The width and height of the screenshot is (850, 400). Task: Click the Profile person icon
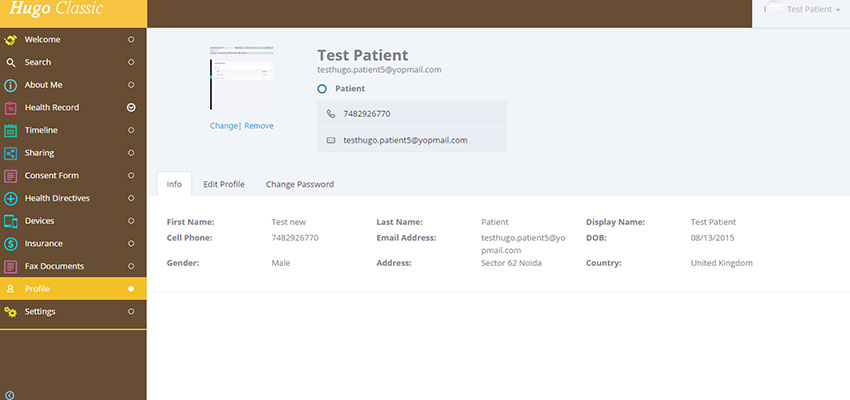click(10, 289)
